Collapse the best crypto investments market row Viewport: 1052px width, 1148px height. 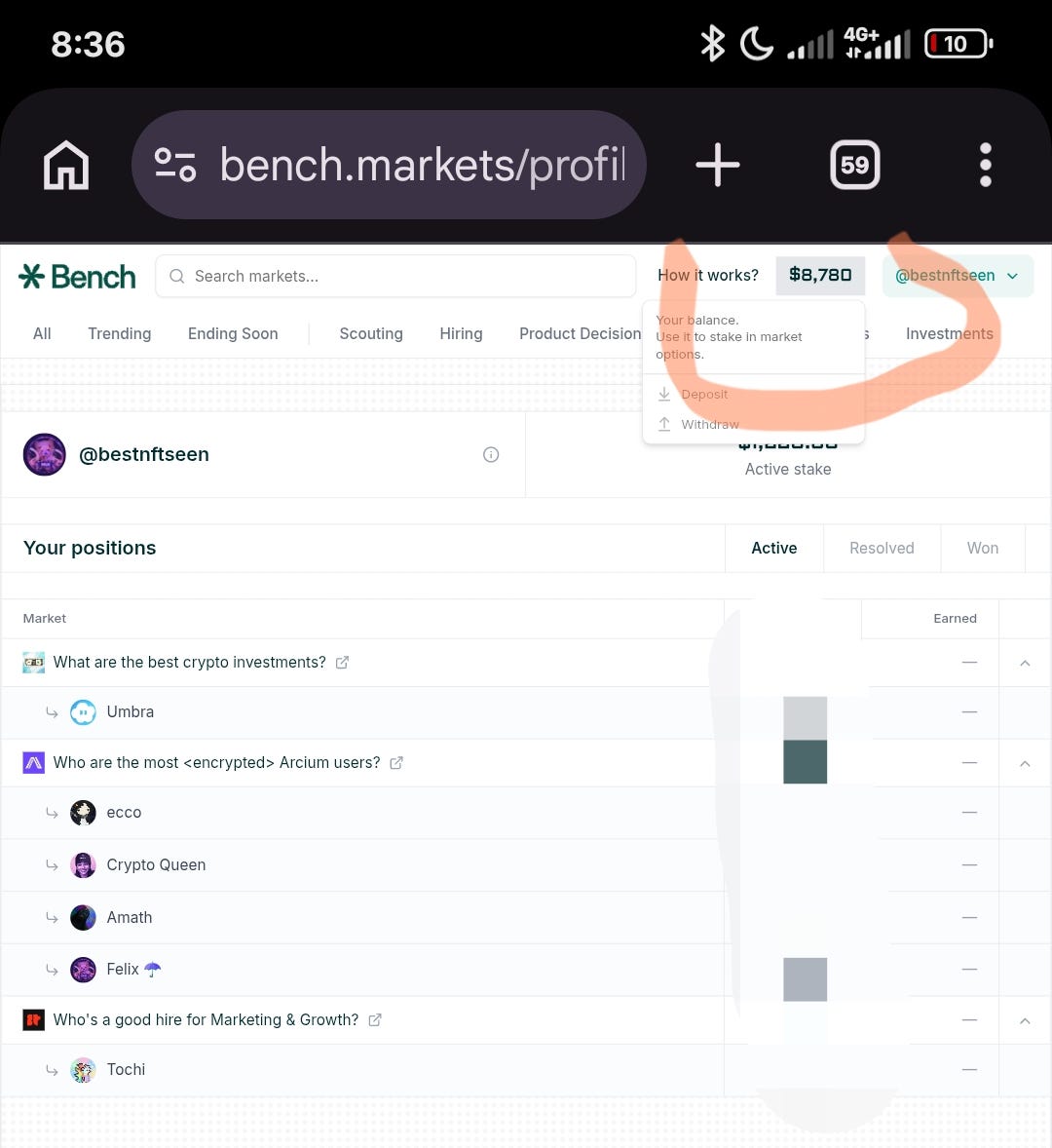click(1025, 663)
